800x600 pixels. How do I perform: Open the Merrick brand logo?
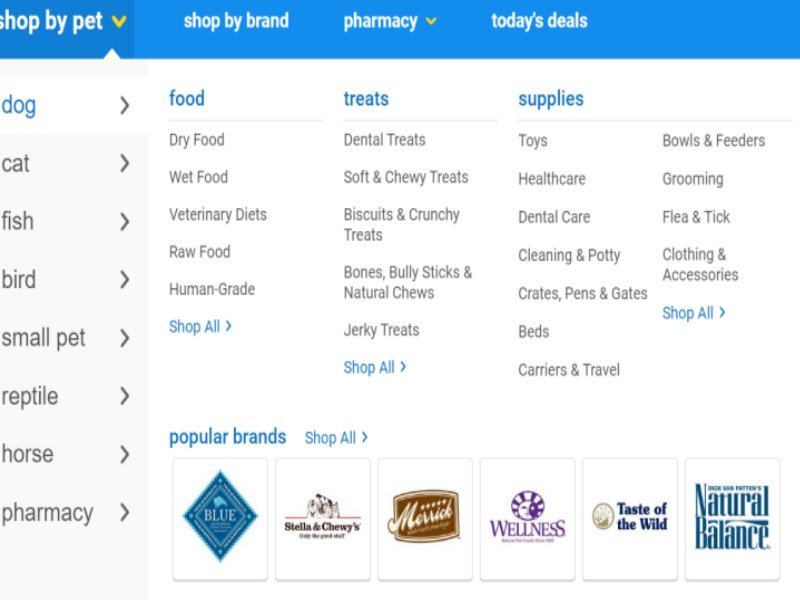424,517
